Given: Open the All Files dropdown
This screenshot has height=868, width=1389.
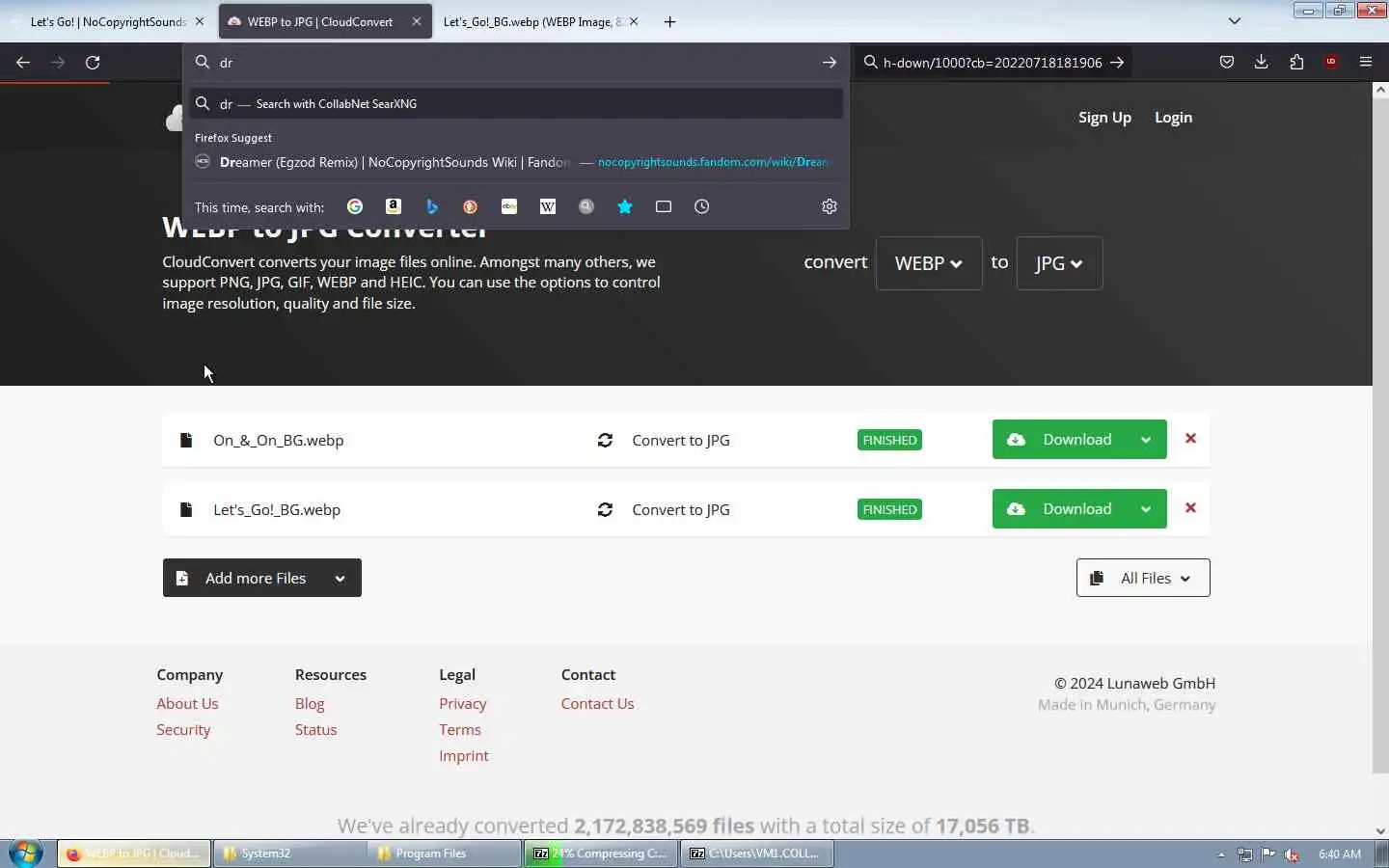Looking at the screenshot, I should pos(1143,579).
